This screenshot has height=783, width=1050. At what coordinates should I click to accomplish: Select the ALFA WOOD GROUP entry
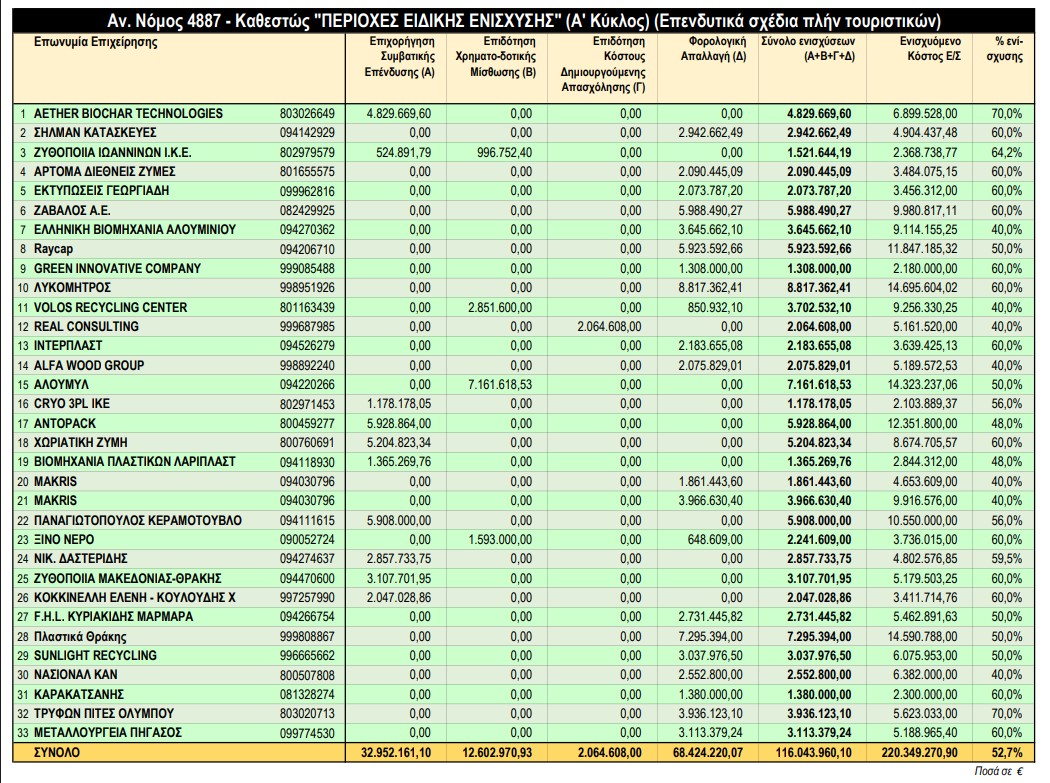point(88,365)
